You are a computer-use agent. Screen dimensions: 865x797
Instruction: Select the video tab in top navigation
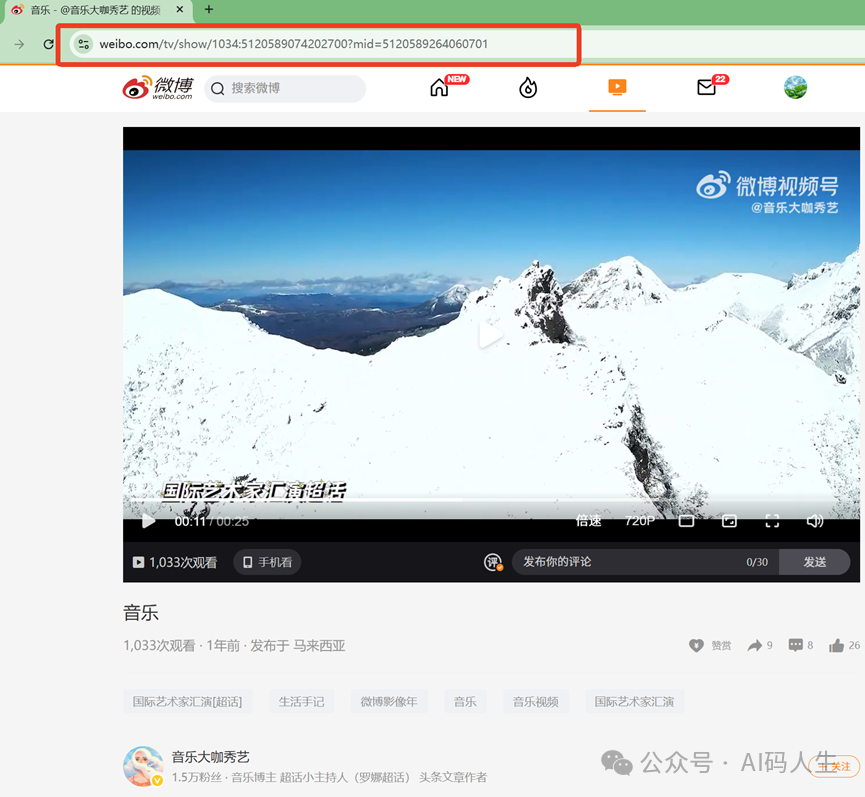coord(617,88)
